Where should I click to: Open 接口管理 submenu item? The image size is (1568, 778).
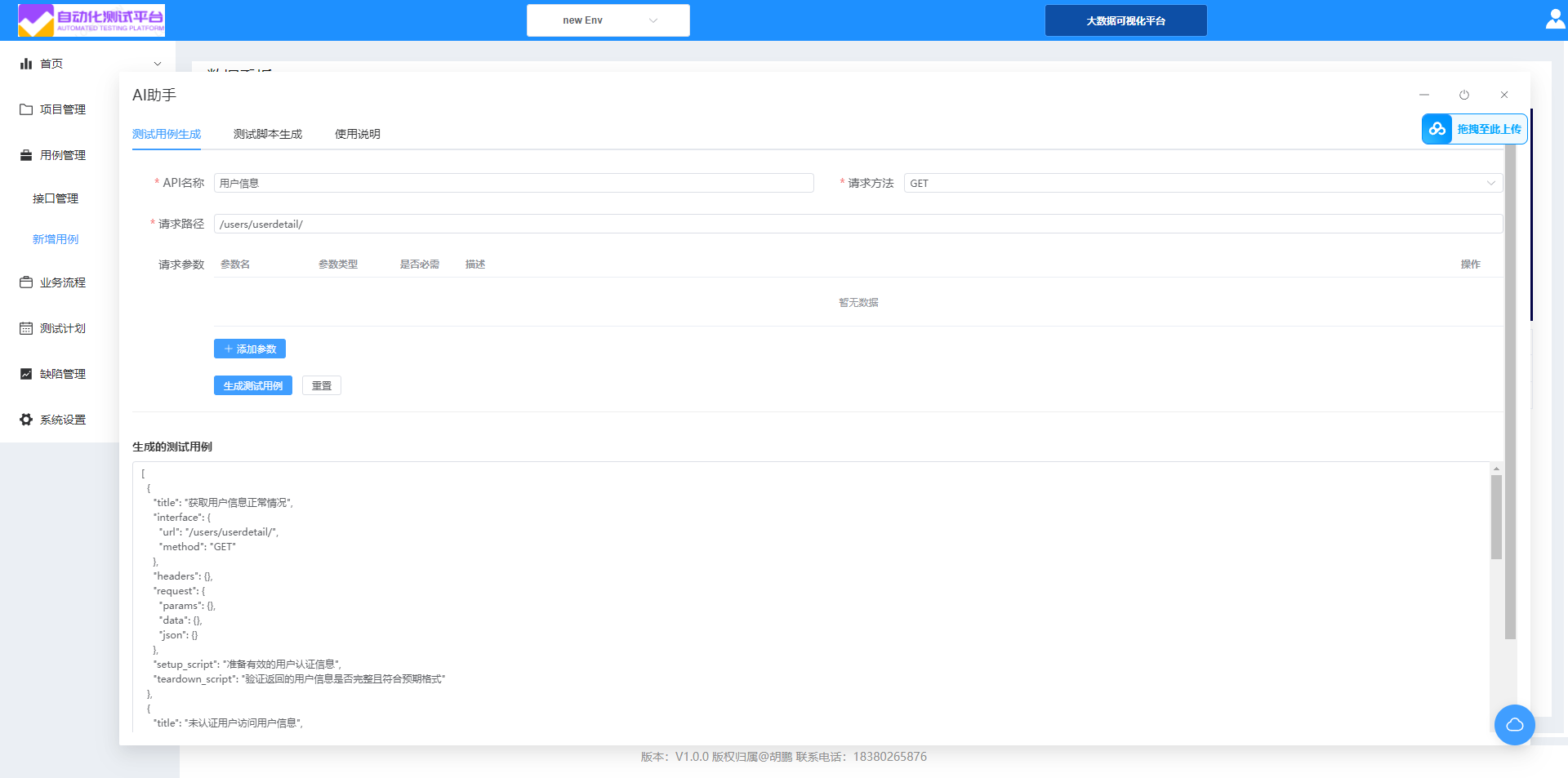coord(56,198)
